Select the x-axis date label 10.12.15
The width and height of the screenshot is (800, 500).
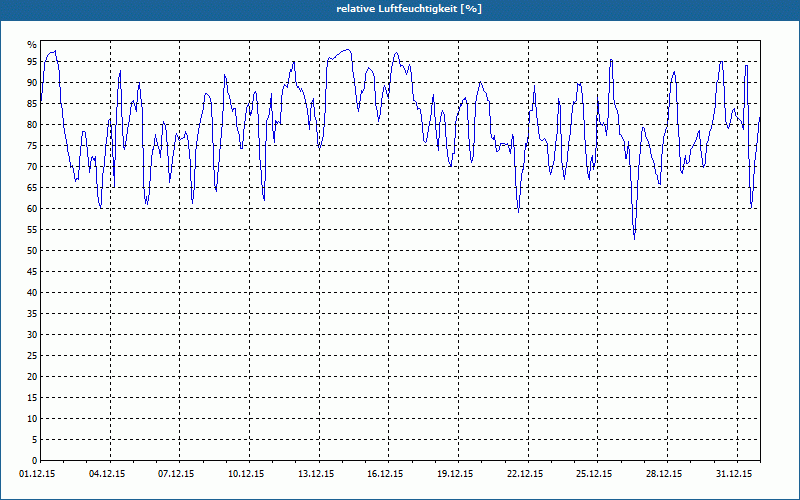click(x=246, y=474)
